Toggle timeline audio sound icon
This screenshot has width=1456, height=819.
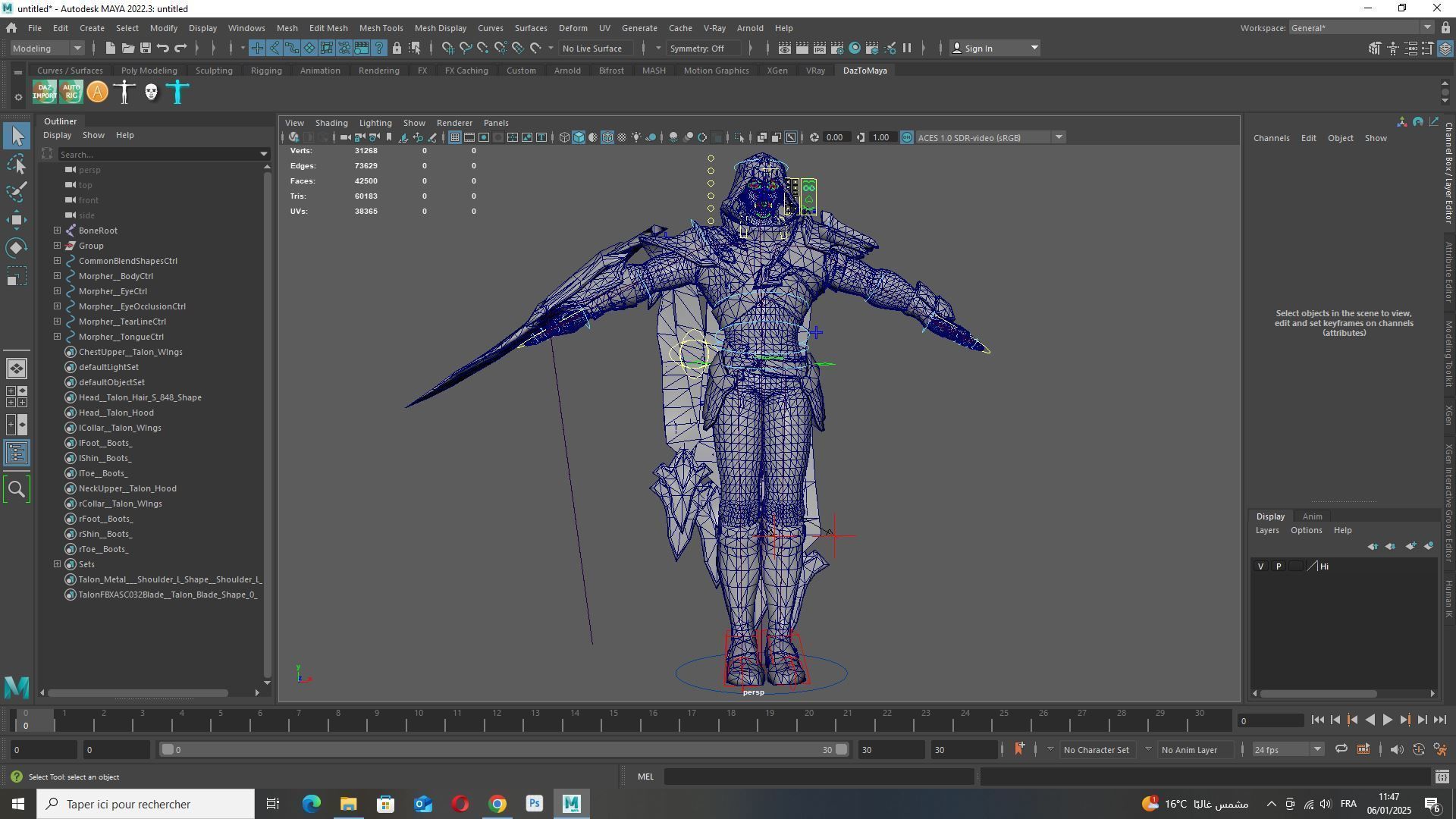1396,749
